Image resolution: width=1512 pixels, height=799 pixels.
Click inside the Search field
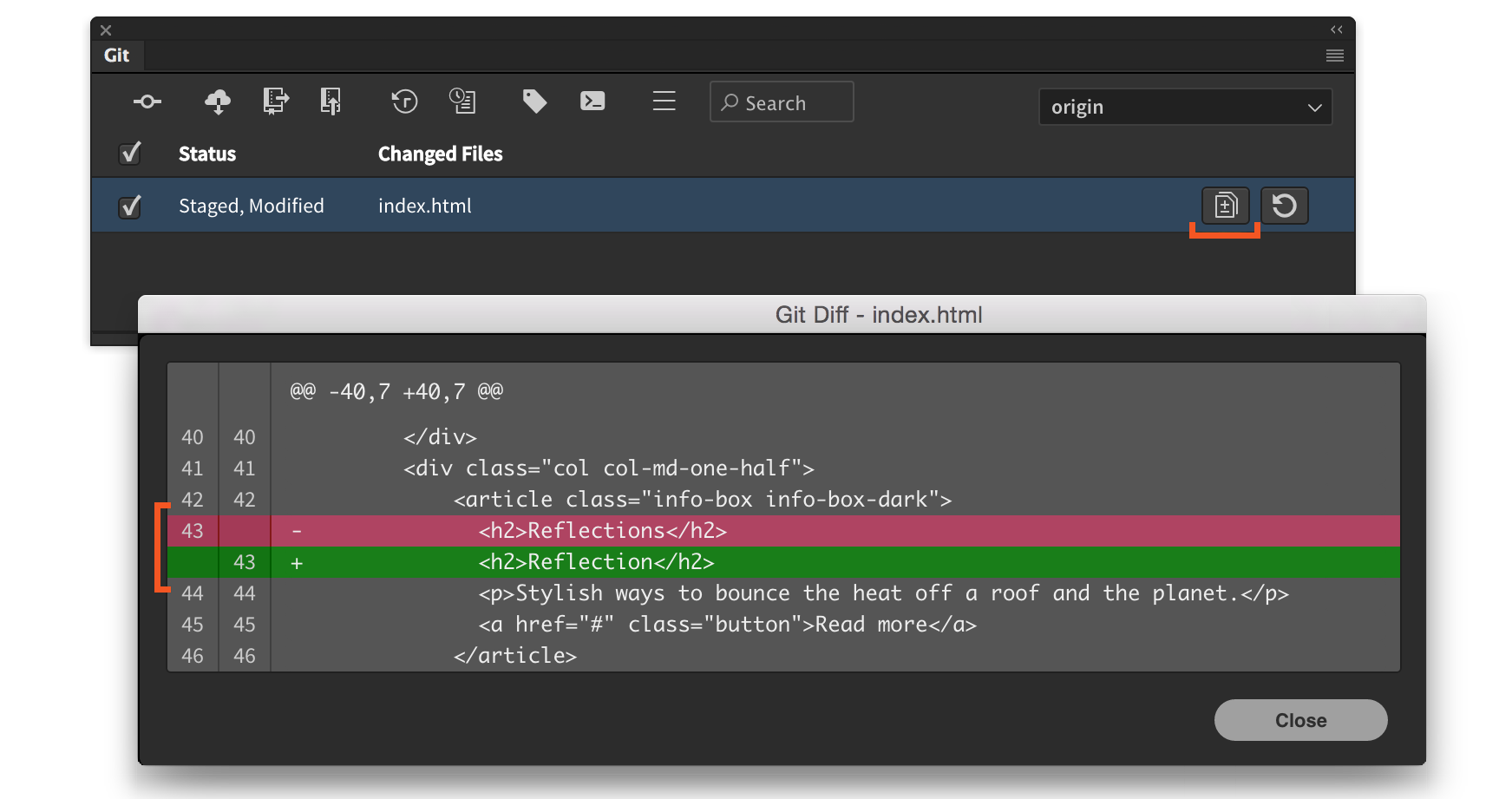click(x=780, y=102)
